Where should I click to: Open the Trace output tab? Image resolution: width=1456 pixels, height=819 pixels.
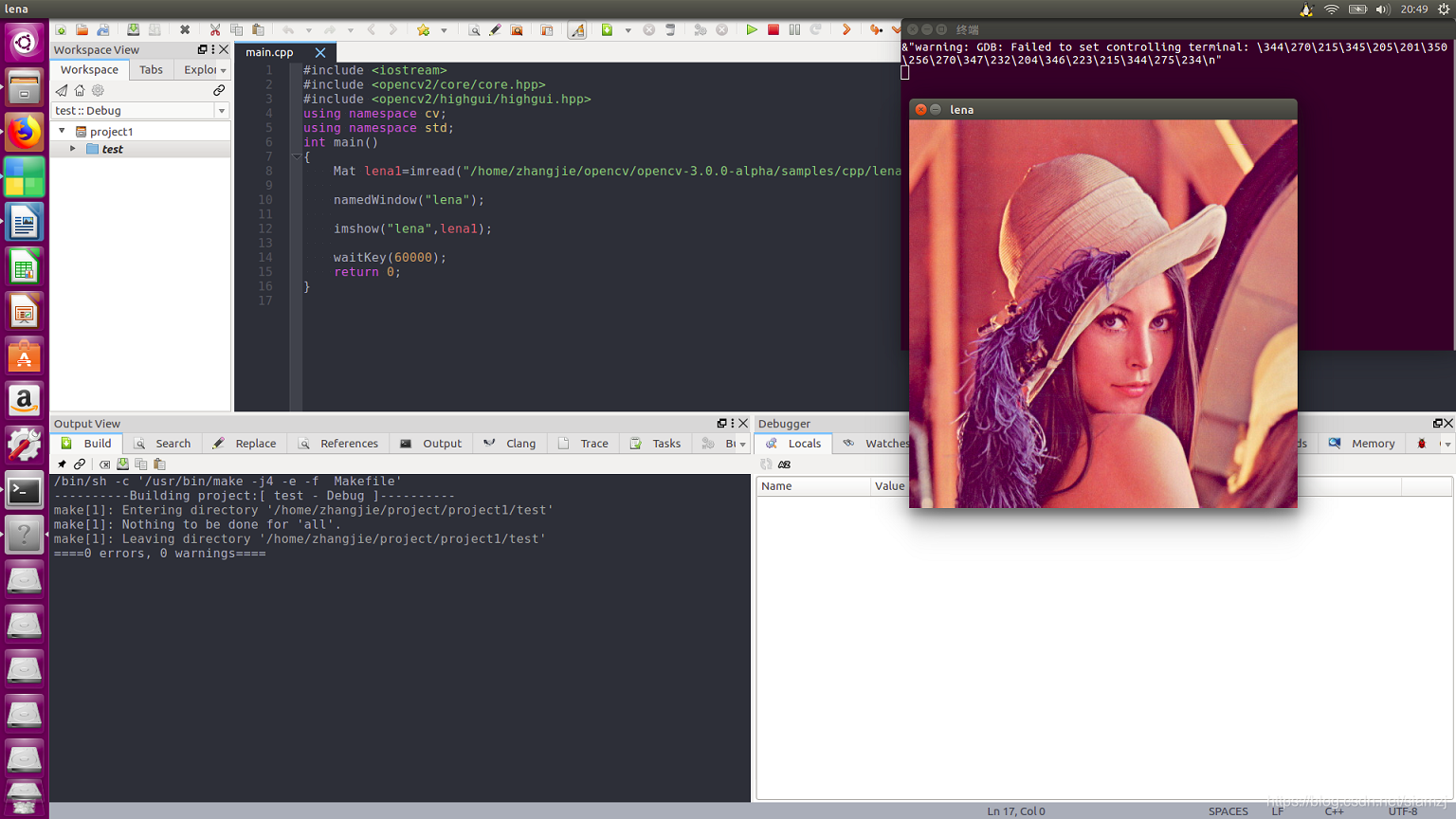point(584,444)
